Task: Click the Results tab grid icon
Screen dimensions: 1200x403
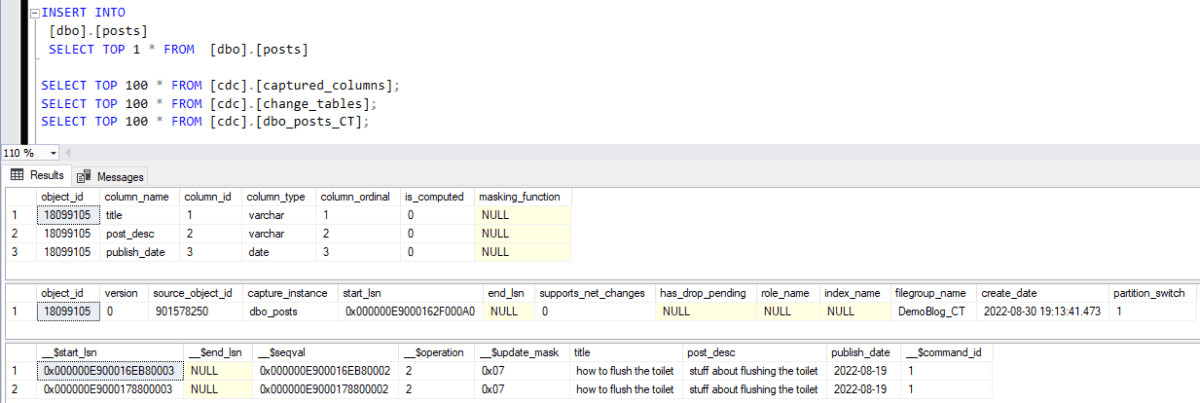Action: tap(17, 175)
